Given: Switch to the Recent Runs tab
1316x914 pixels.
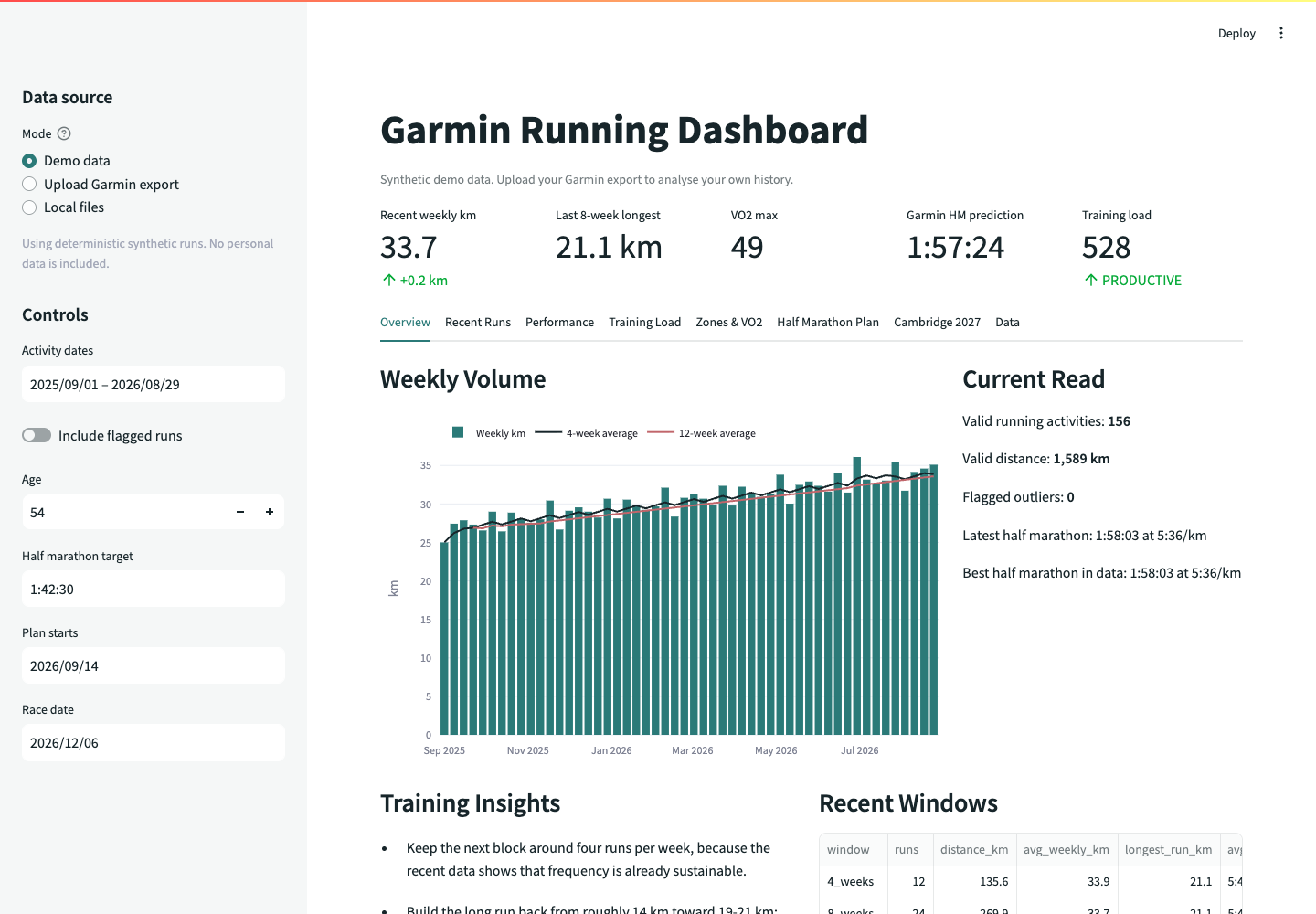Looking at the screenshot, I should (x=478, y=322).
